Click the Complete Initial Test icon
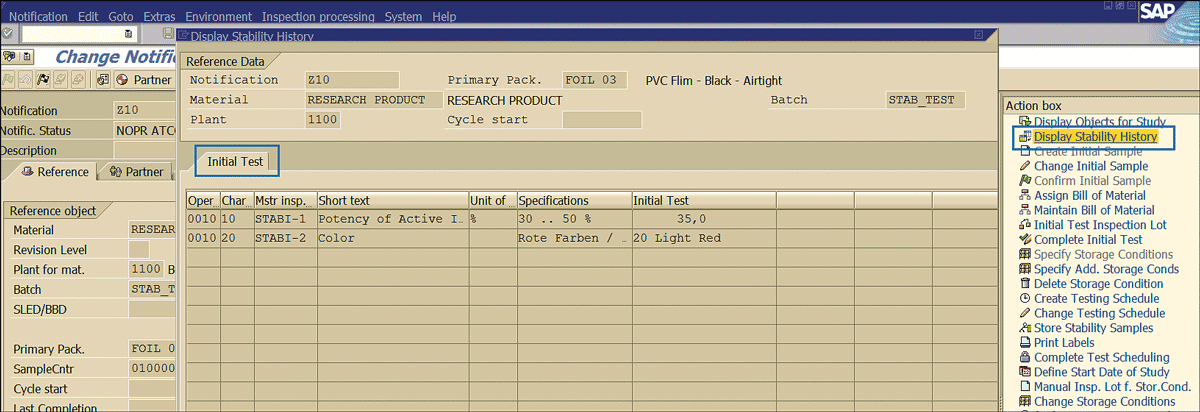Screen dimensions: 1200x412 pyautogui.click(x=1025, y=240)
